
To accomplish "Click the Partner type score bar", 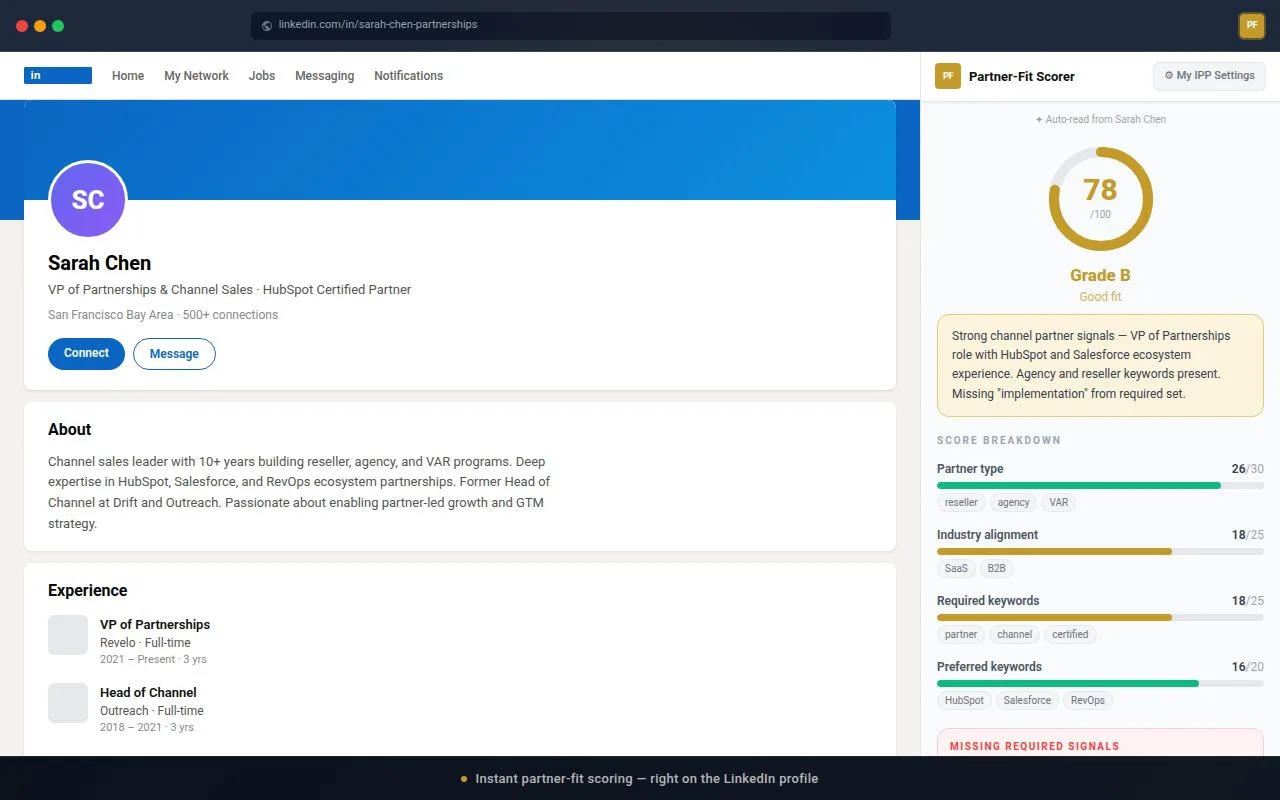I will (x=1100, y=485).
